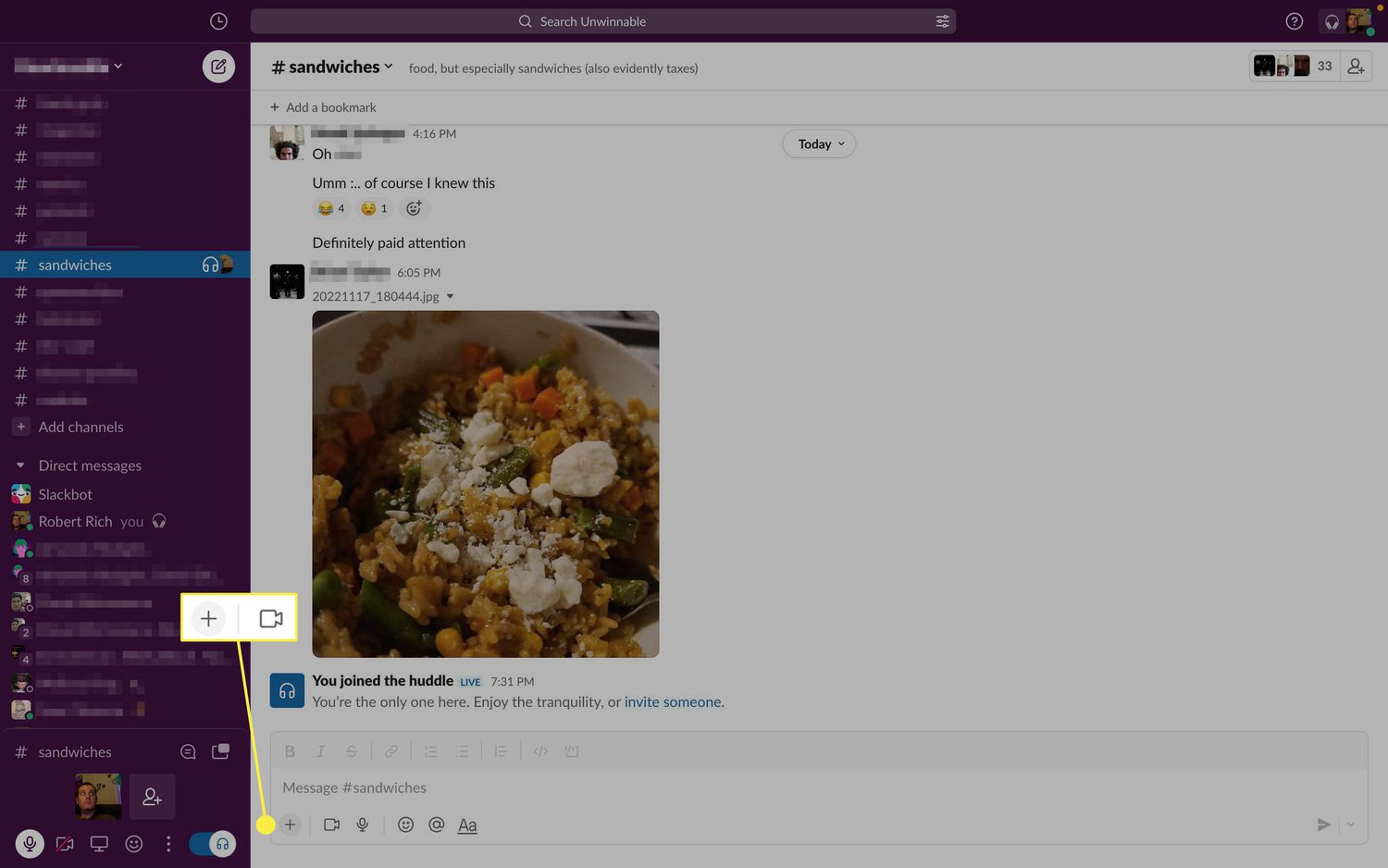Screen dimensions: 1388x868
Task: Mute the huddle microphone
Action: (x=30, y=844)
